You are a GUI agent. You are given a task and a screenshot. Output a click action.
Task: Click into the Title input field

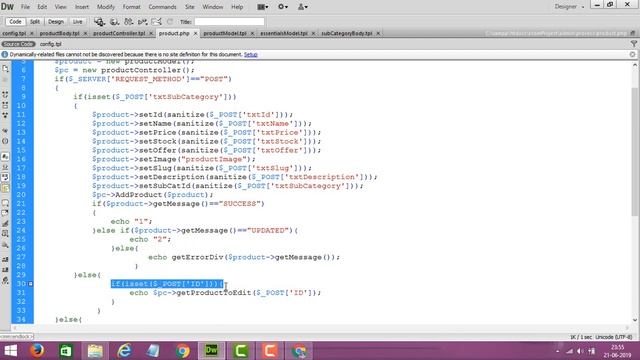pyautogui.click(x=229, y=22)
